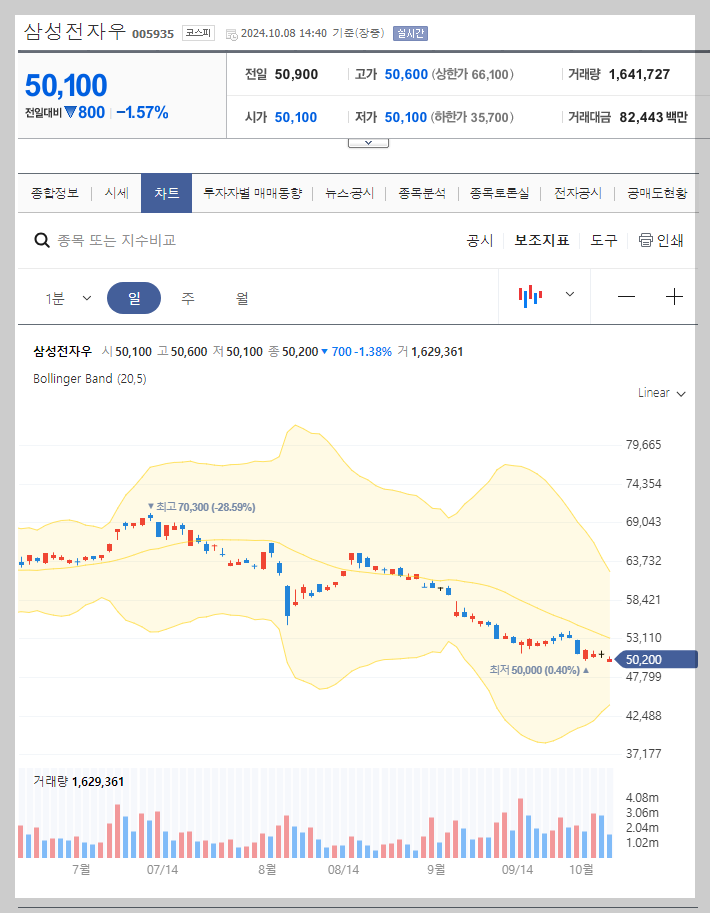Zoom out using the minus icon
Image resolution: width=710 pixels, height=913 pixels.
(x=625, y=297)
